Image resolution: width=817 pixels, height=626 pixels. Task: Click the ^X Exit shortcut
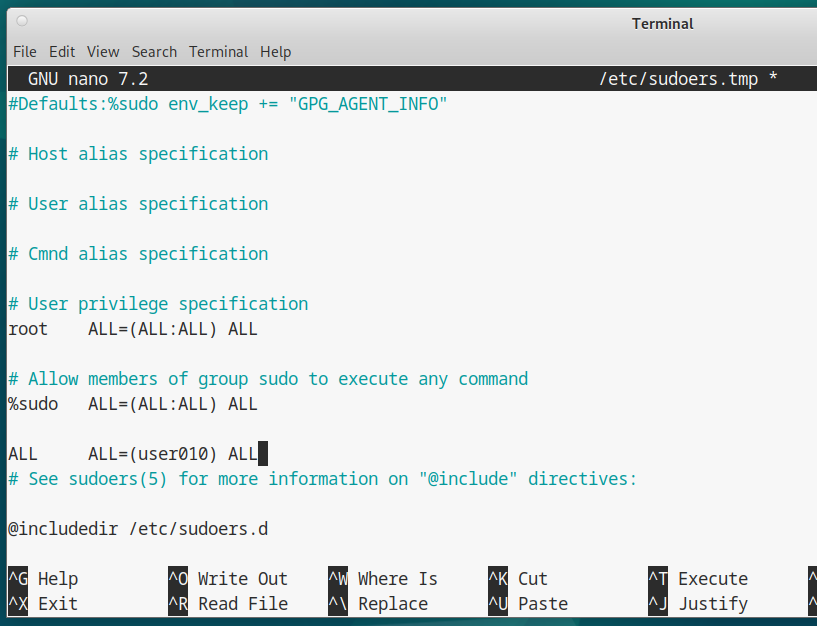pyautogui.click(x=44, y=604)
